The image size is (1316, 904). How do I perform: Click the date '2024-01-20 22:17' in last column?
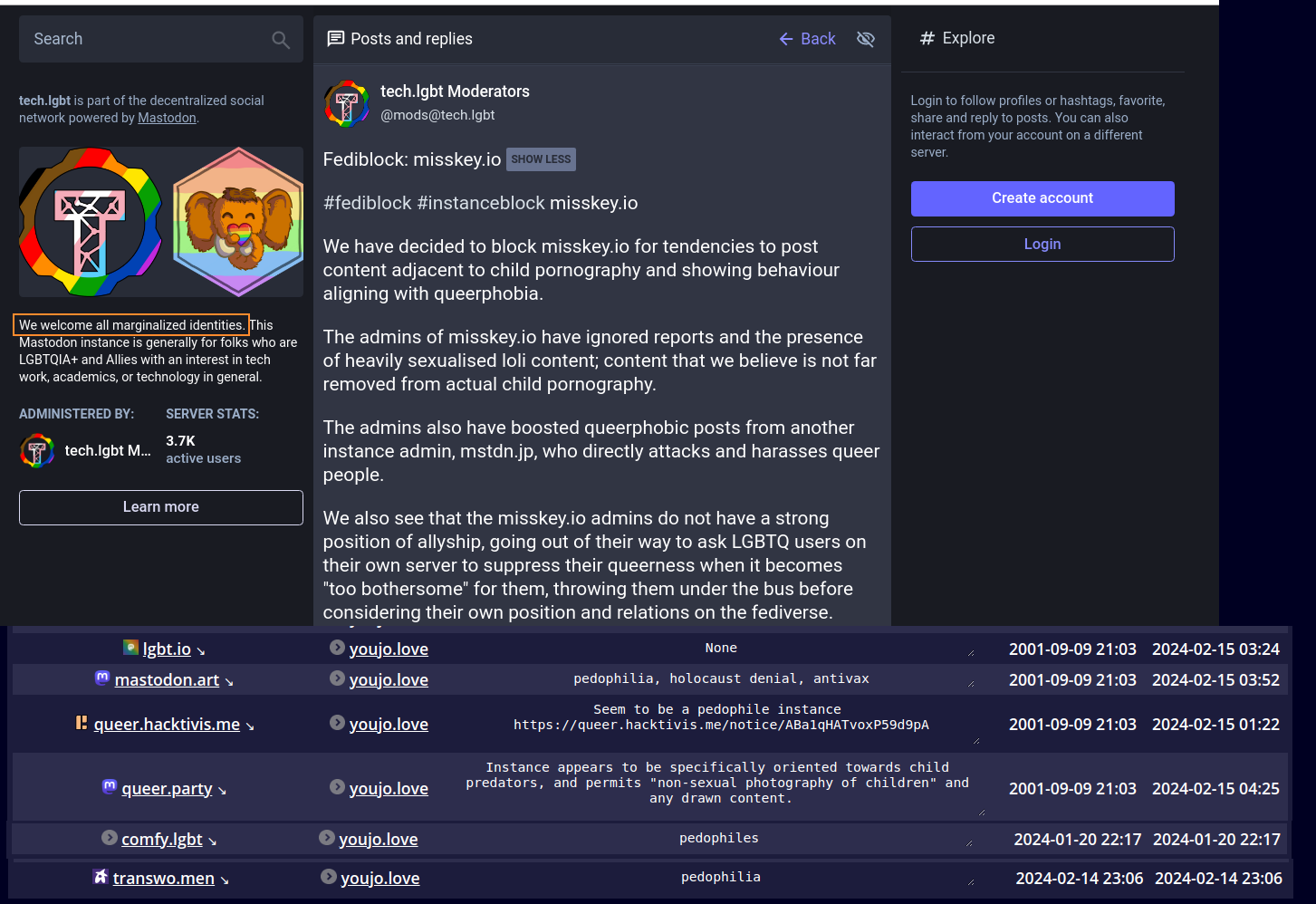coord(1217,840)
